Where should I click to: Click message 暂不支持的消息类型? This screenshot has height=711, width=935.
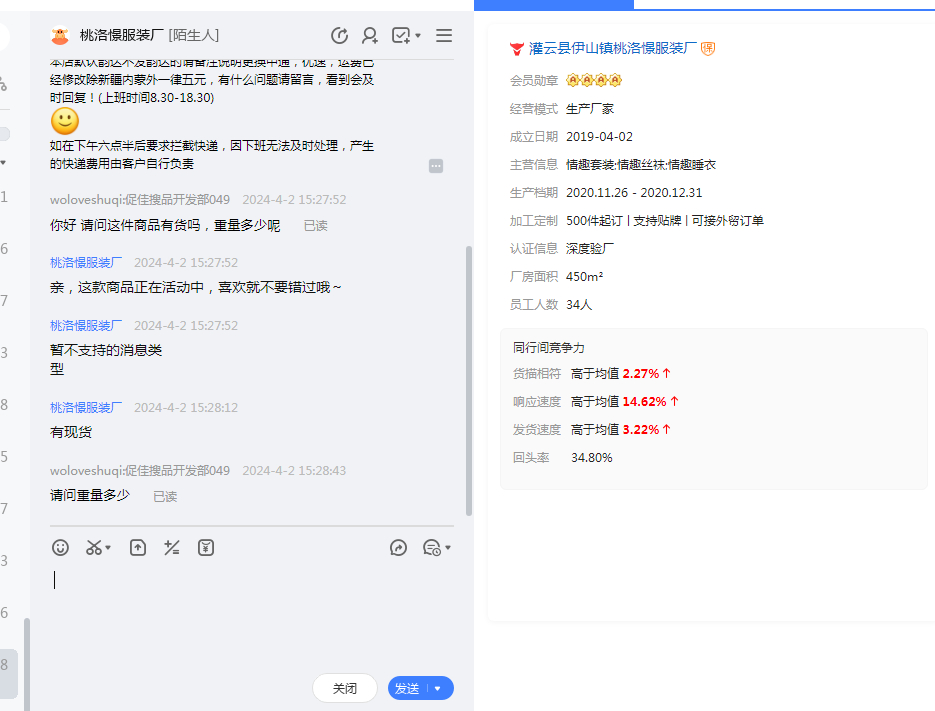coord(106,360)
